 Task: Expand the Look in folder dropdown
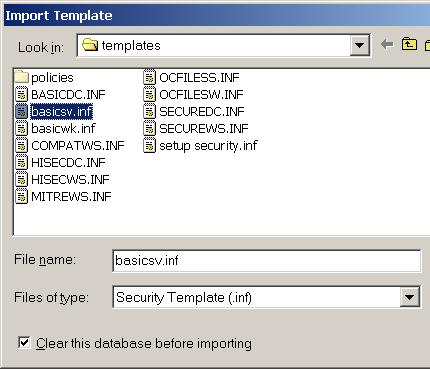[x=359, y=45]
